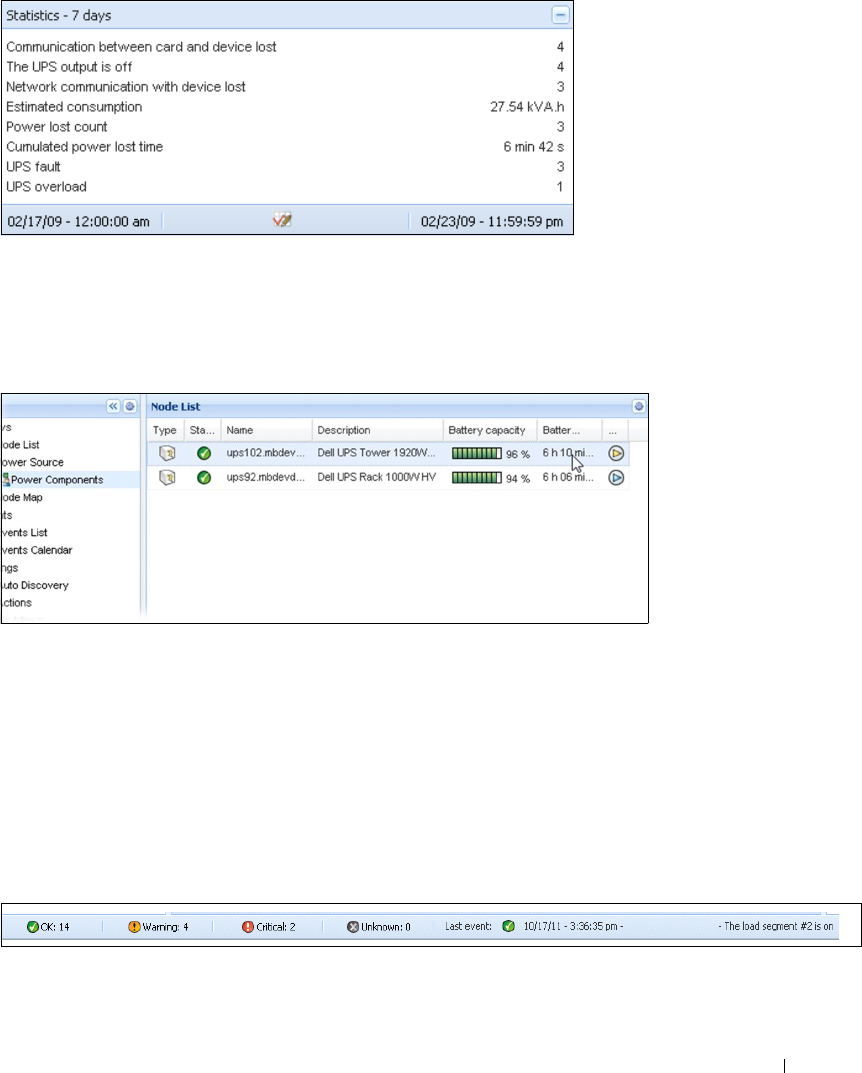Sort by the Status column header
This screenshot has width=862, height=1073.
pyautogui.click(x=202, y=430)
